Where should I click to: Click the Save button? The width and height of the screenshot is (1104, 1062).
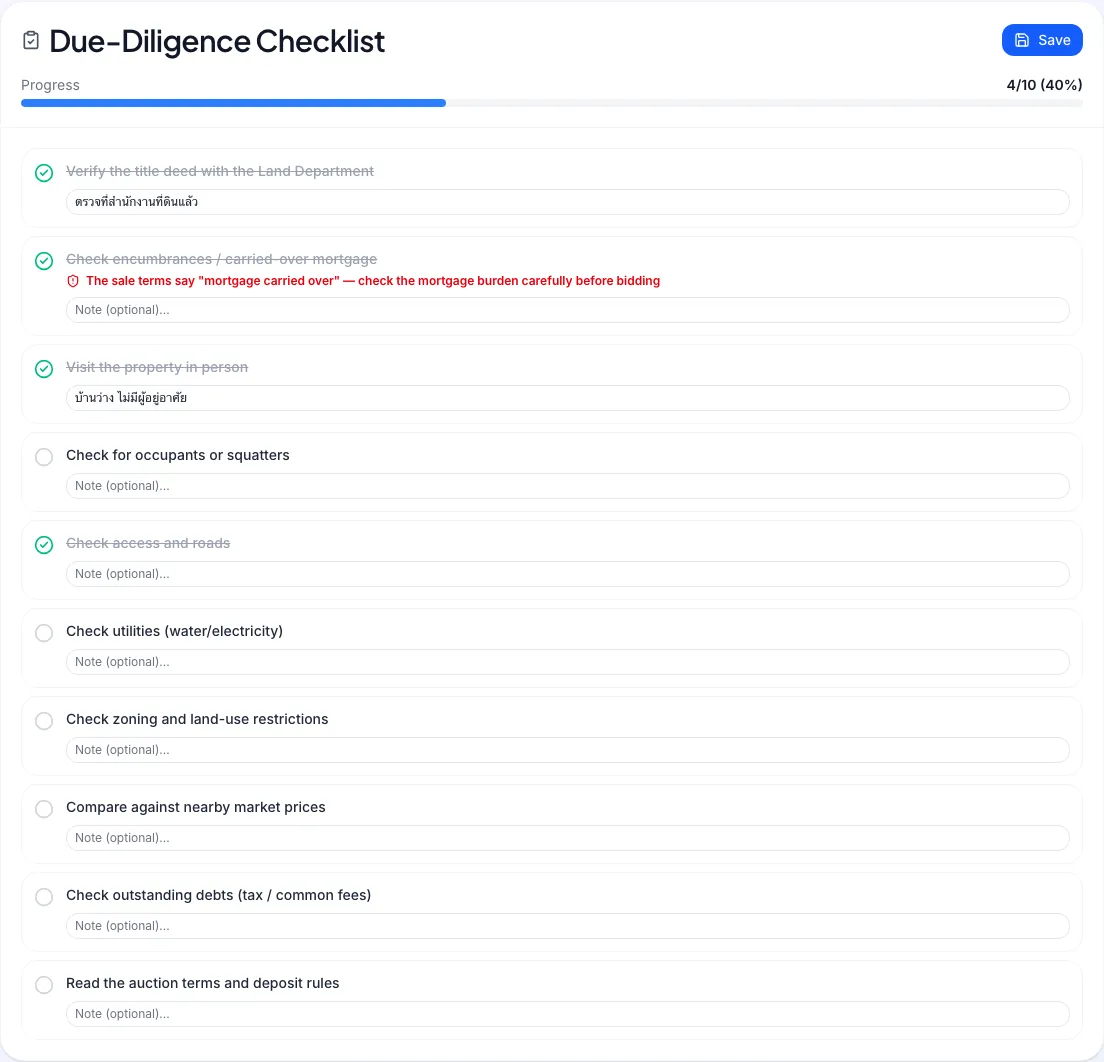[1042, 40]
